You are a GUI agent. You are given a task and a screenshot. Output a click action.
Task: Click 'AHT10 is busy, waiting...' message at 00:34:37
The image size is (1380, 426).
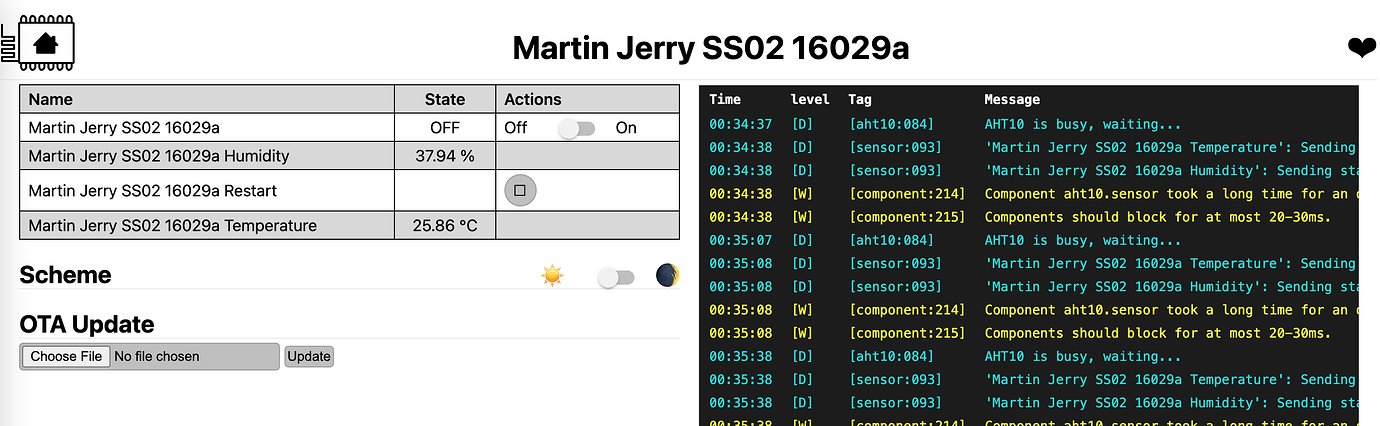(x=1082, y=124)
